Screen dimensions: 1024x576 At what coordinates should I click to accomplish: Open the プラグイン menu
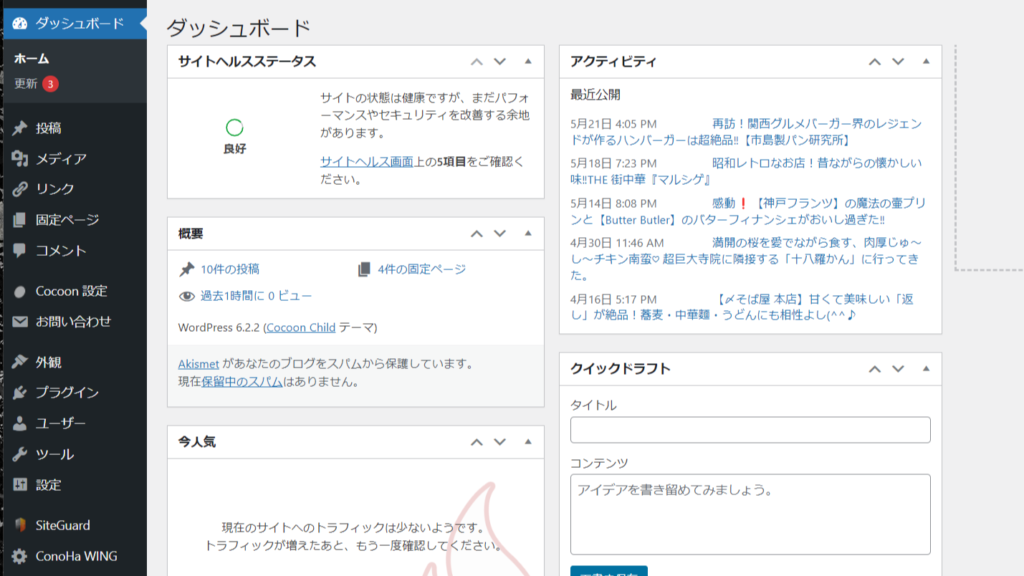pos(67,392)
